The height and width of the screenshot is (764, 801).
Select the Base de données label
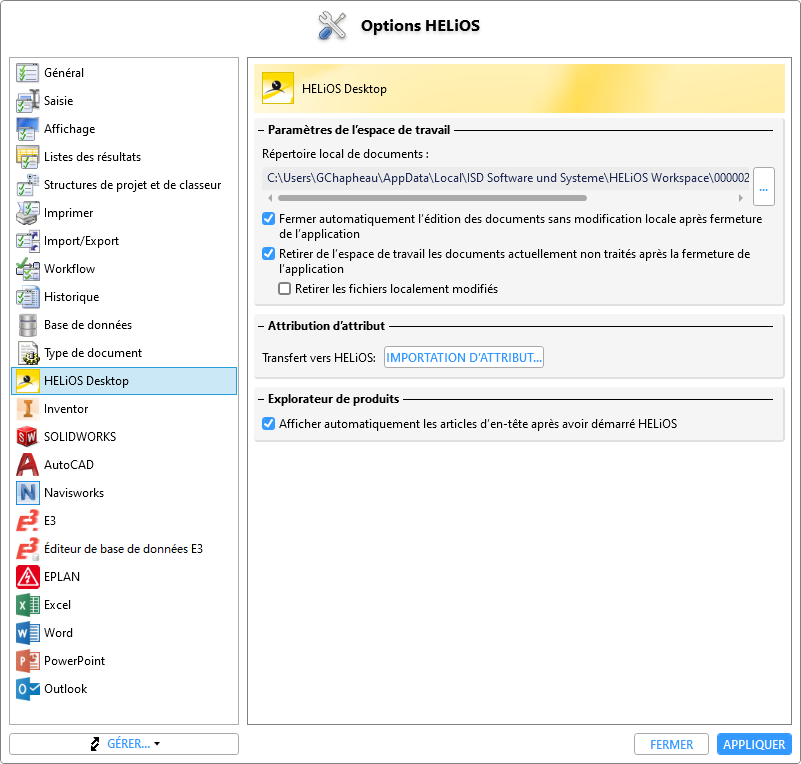pos(88,325)
